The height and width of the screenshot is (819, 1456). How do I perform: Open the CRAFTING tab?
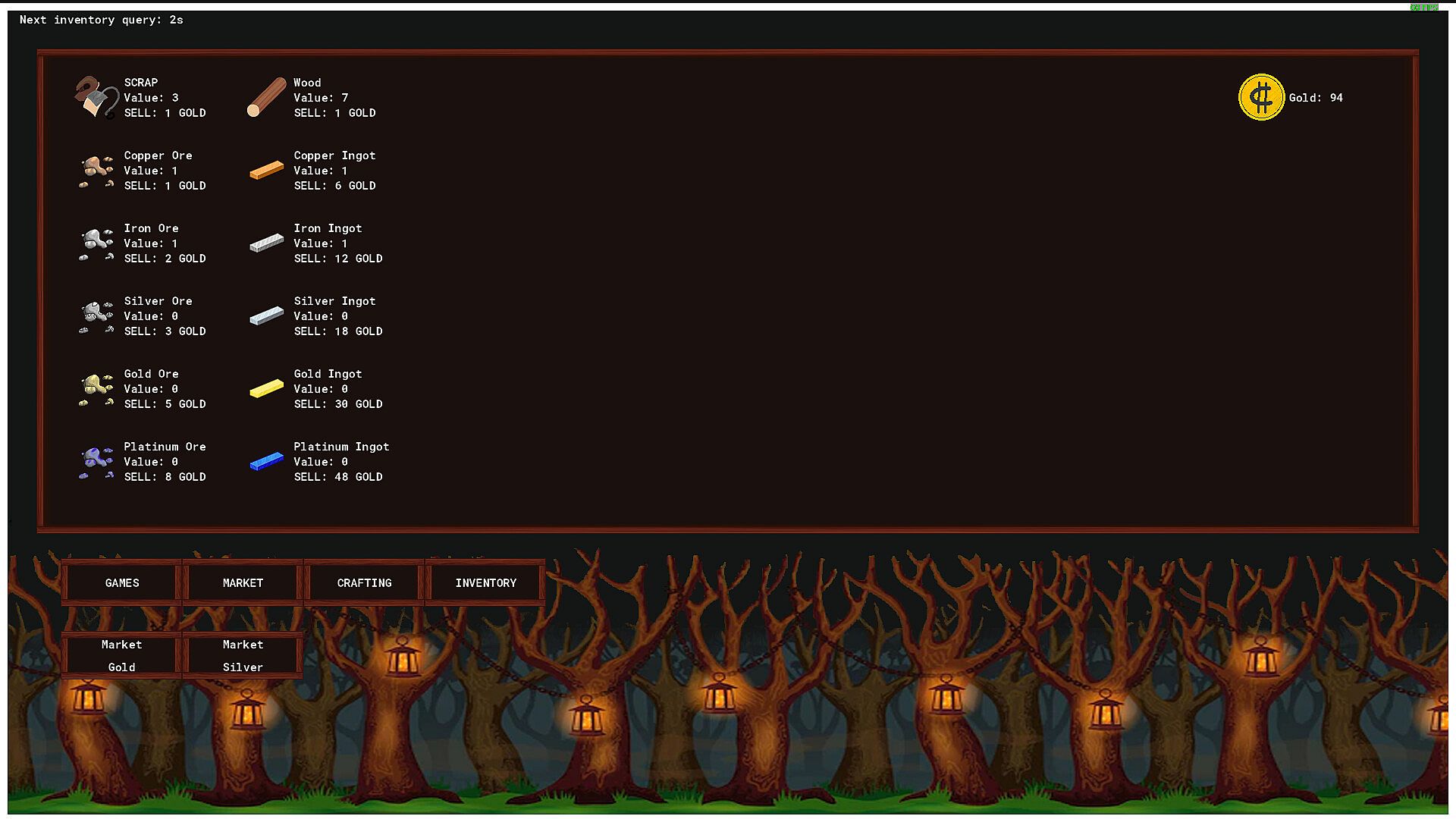click(x=364, y=582)
